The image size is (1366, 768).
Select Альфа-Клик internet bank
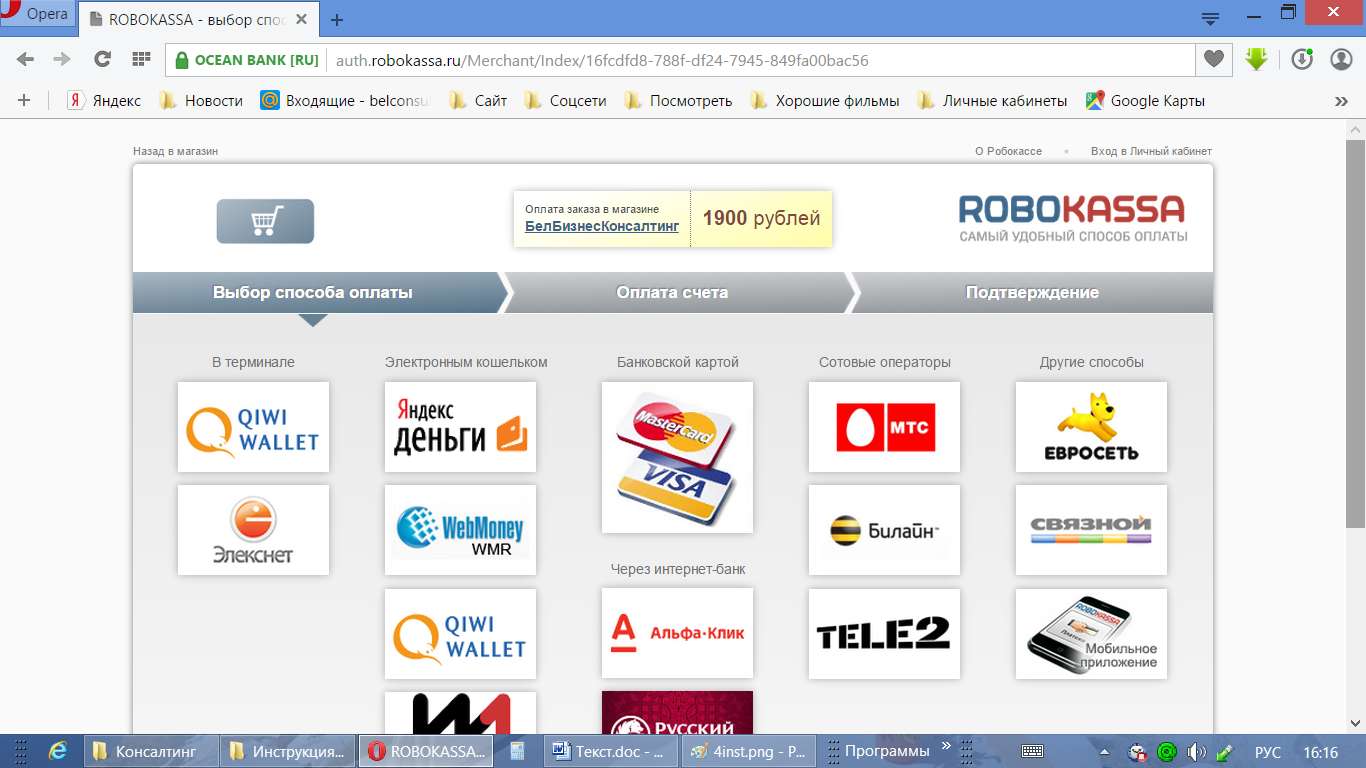pyautogui.click(x=677, y=634)
